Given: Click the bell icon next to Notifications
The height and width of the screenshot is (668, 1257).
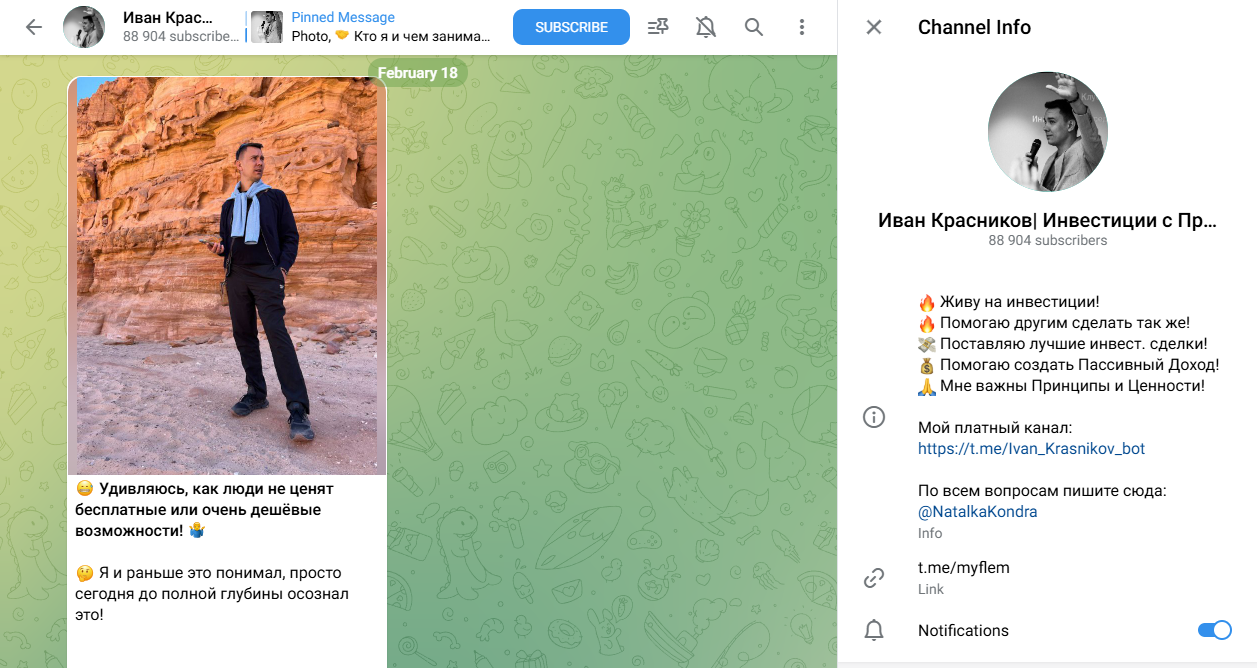Looking at the screenshot, I should click(874, 630).
